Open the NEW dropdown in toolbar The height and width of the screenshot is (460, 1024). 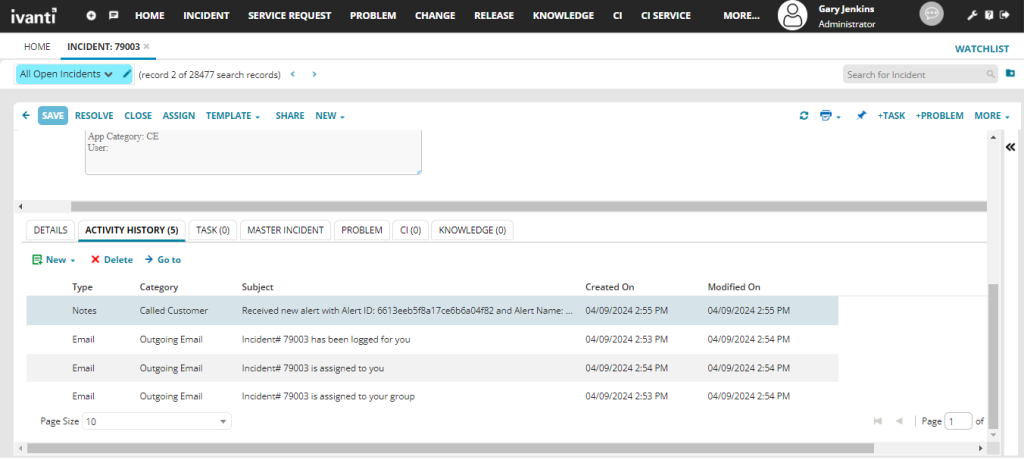[330, 116]
